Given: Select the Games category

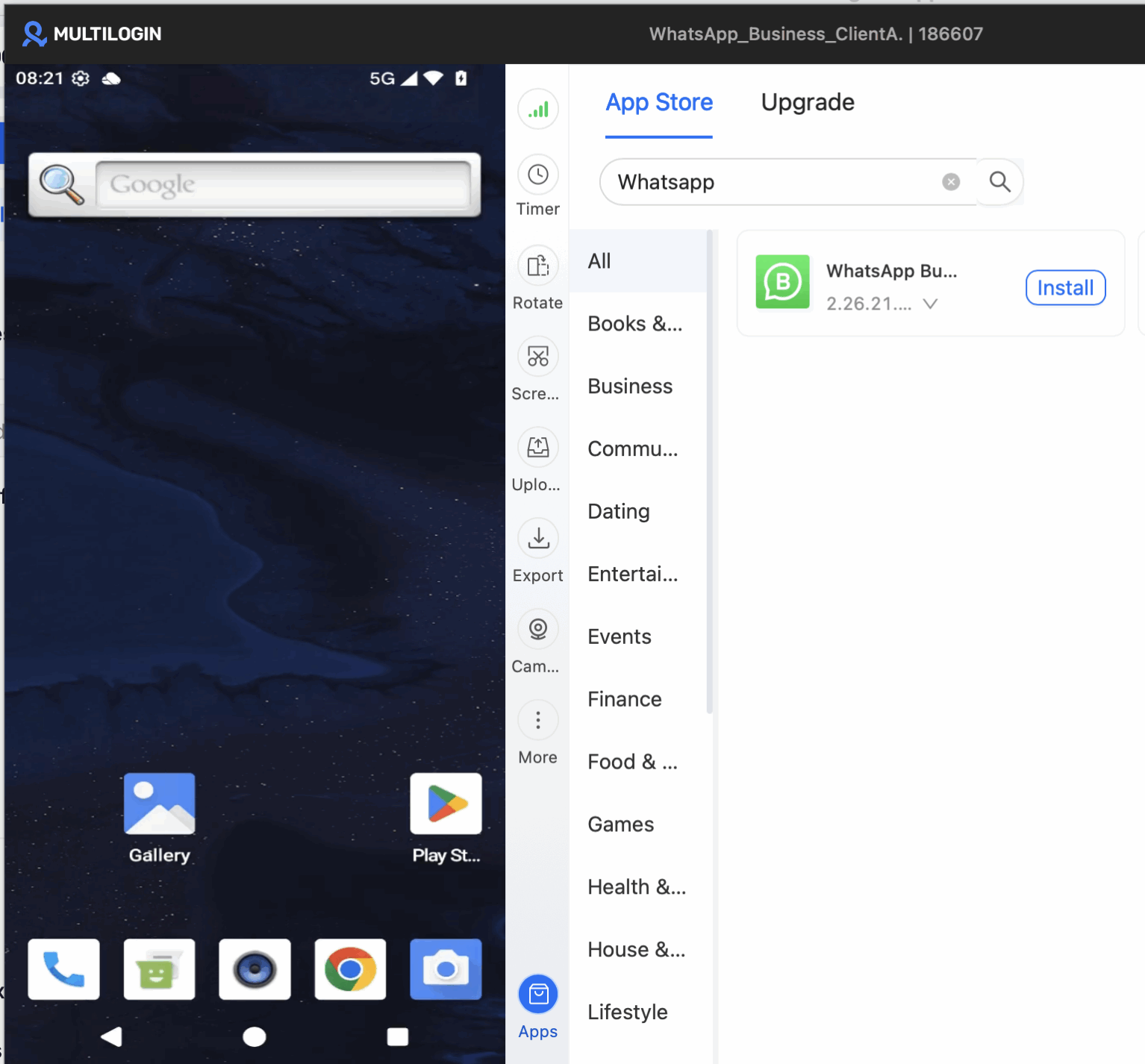Looking at the screenshot, I should [x=637, y=825].
